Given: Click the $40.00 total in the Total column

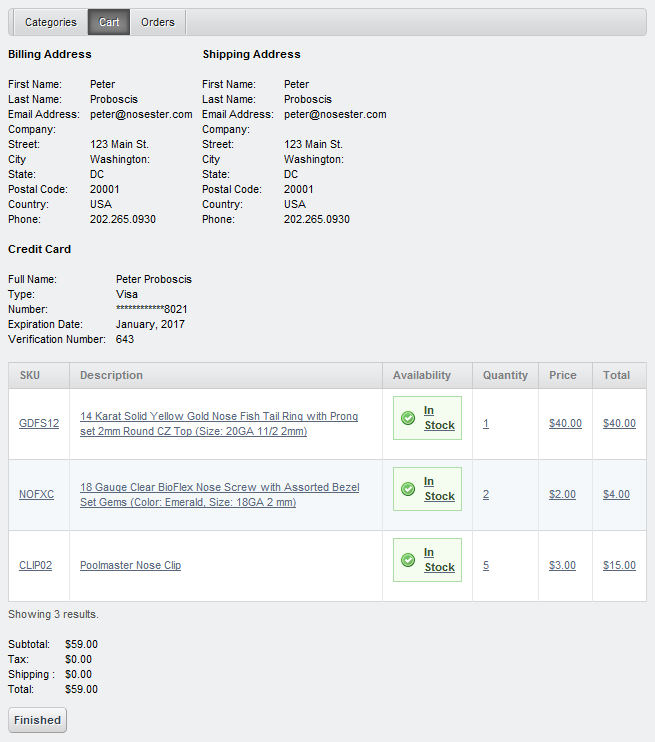Looking at the screenshot, I should coord(619,423).
